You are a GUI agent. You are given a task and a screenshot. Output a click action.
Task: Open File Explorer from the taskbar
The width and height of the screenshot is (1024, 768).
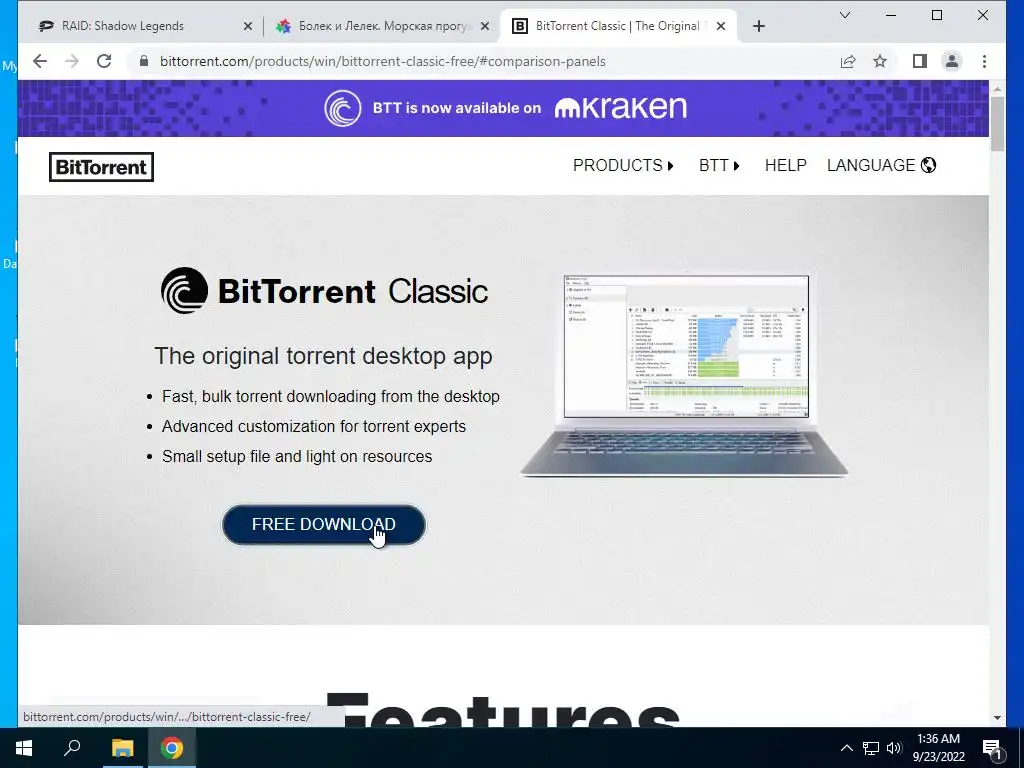click(122, 748)
